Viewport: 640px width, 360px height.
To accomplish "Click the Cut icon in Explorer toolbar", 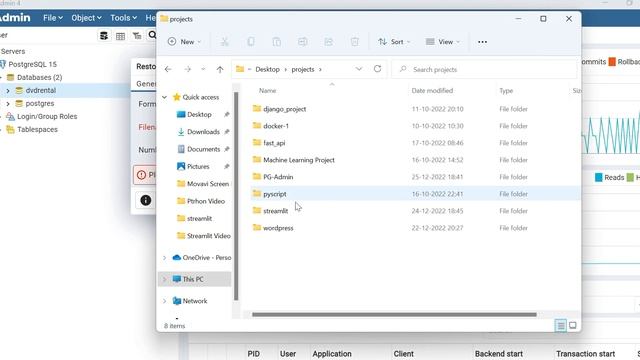I will pos(224,42).
